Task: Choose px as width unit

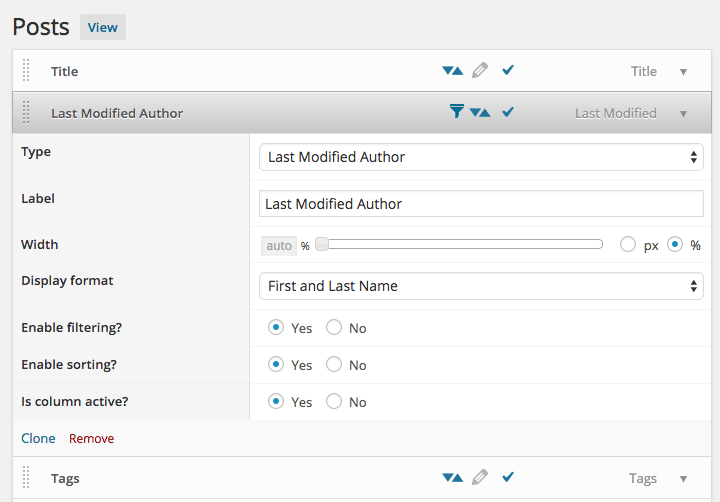Action: click(x=628, y=245)
